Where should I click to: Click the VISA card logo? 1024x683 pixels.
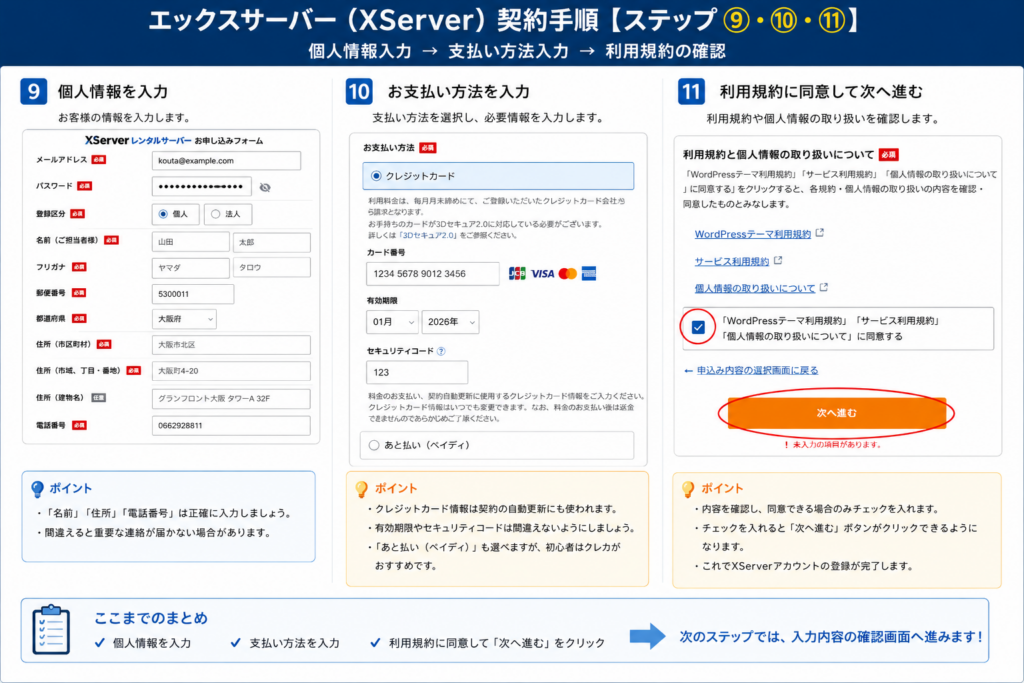pos(543,274)
